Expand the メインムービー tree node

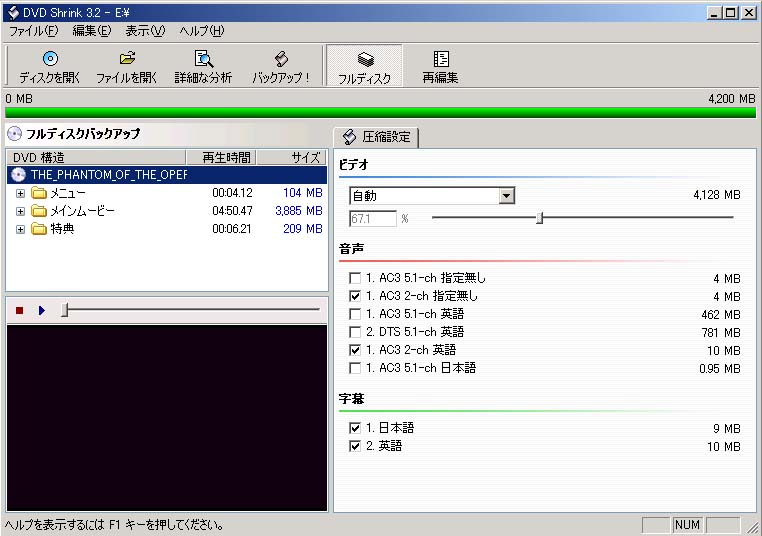click(20, 211)
